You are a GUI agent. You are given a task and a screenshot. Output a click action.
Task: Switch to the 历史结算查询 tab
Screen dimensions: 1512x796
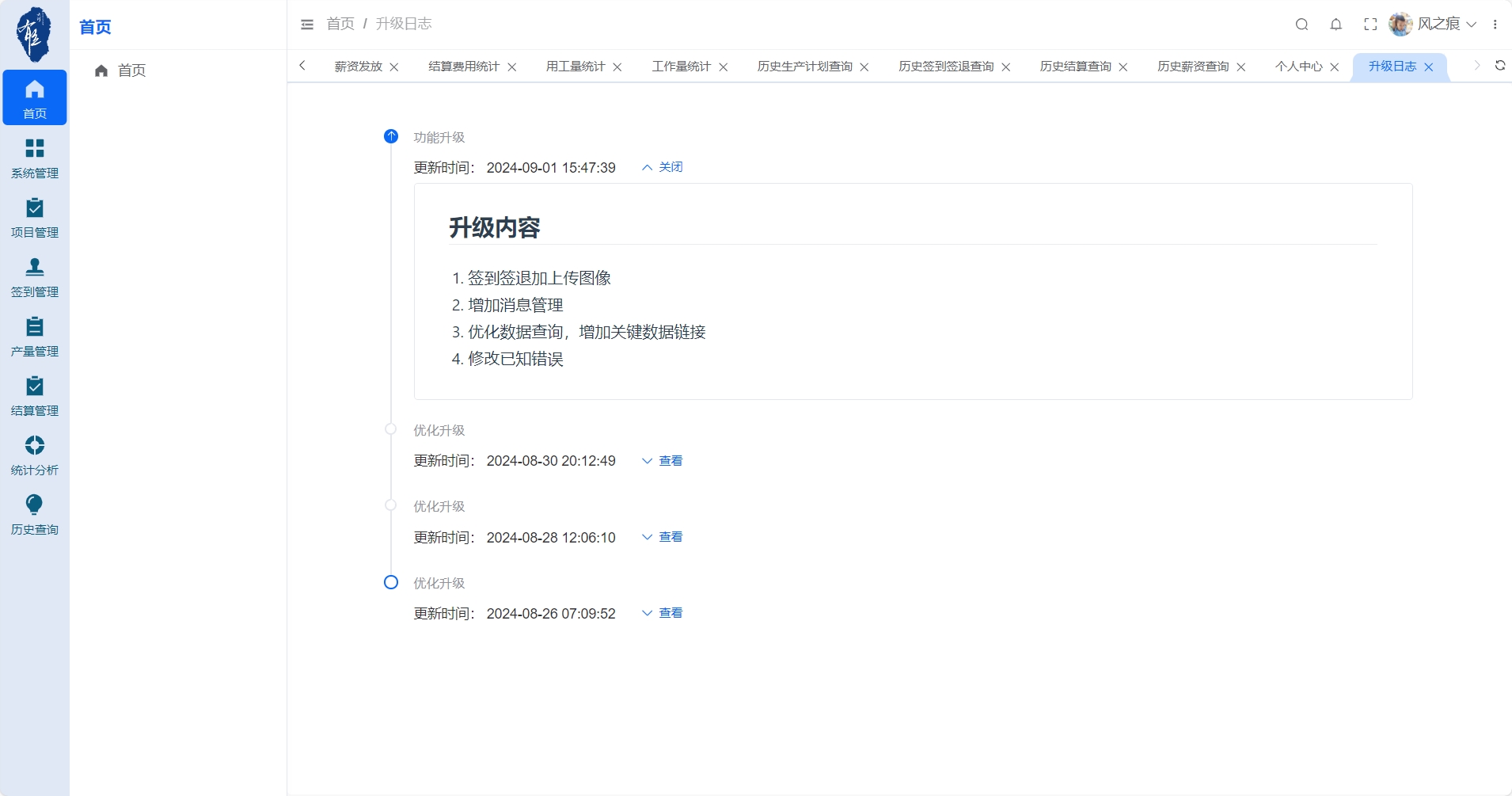1076,67
